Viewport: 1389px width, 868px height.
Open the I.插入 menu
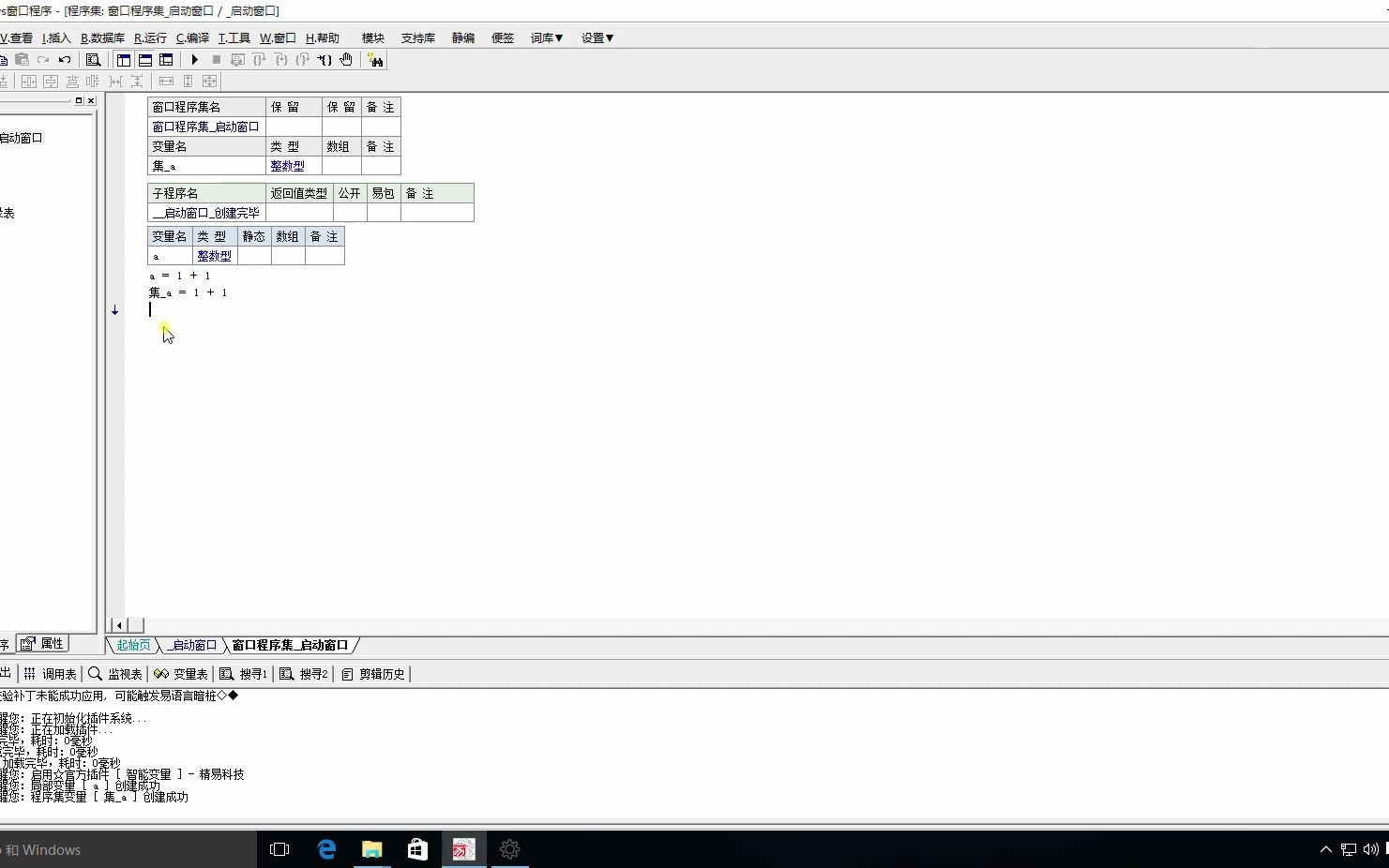coord(56,38)
